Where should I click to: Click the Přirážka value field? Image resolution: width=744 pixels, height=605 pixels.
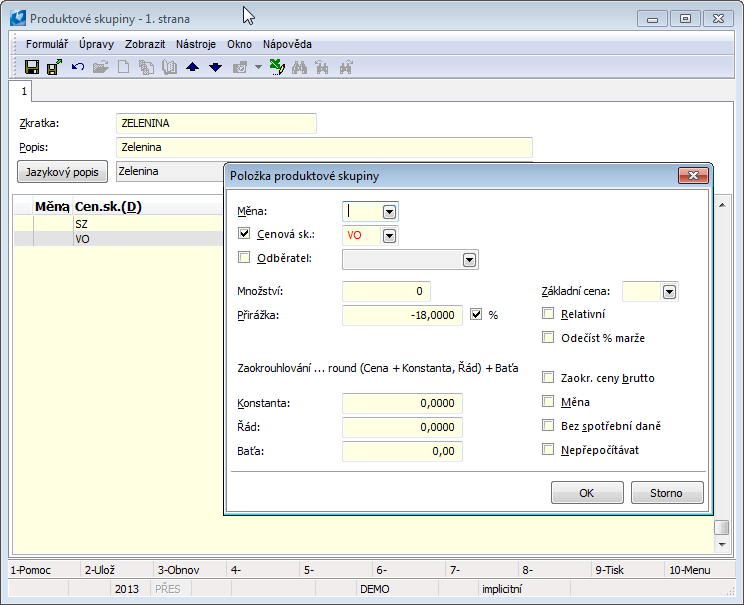(402, 316)
